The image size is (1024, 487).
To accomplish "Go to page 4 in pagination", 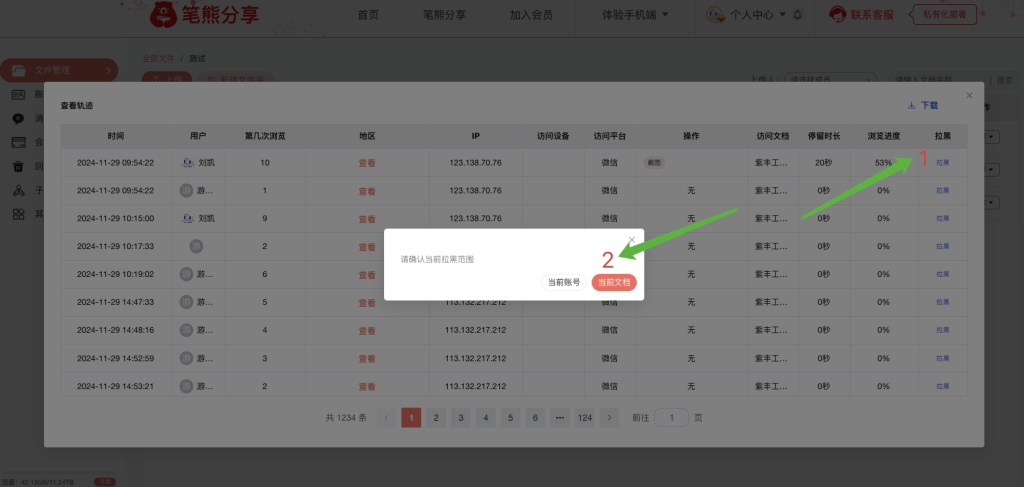I will 485,418.
